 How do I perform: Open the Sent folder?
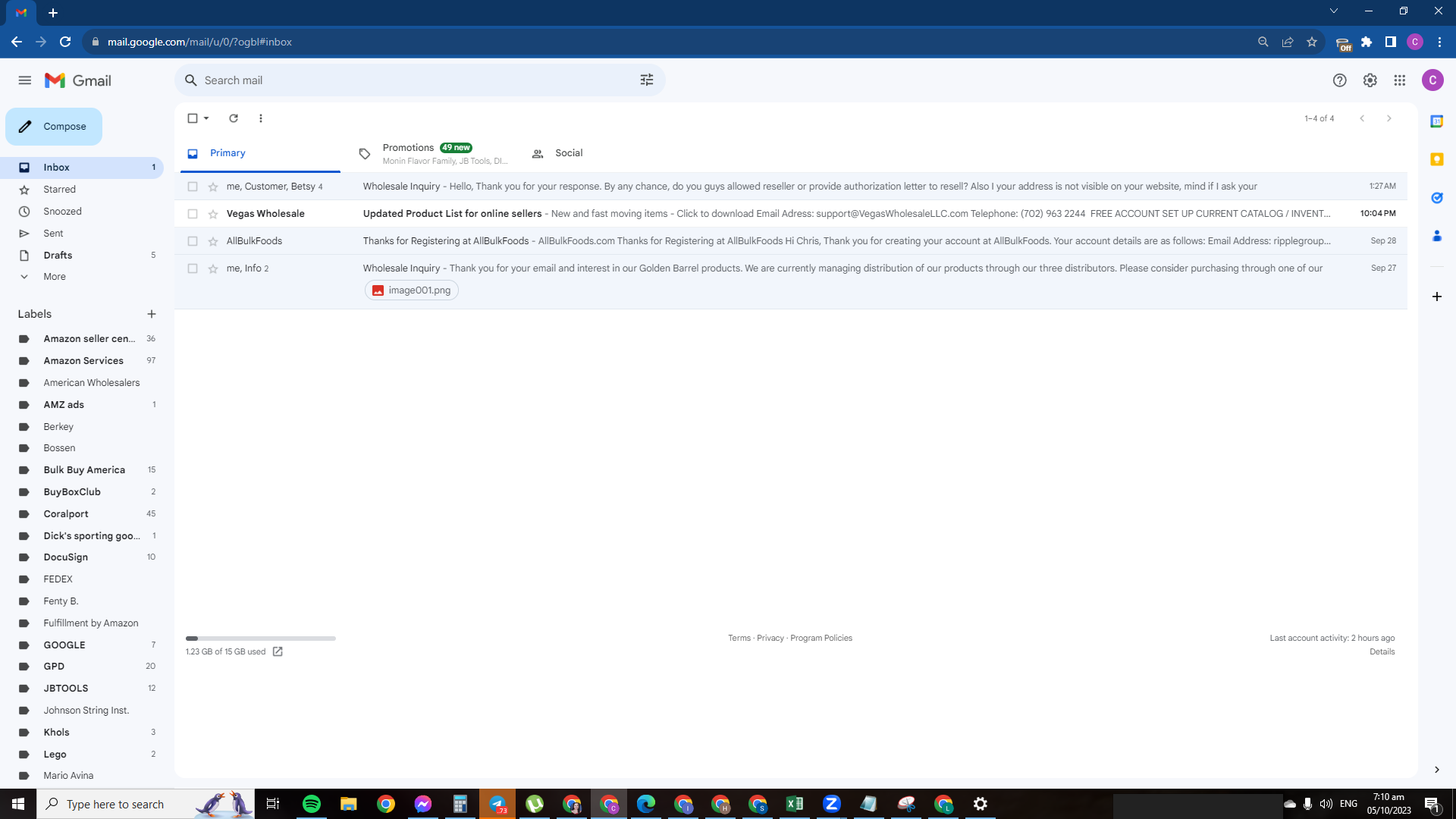(82, 234)
